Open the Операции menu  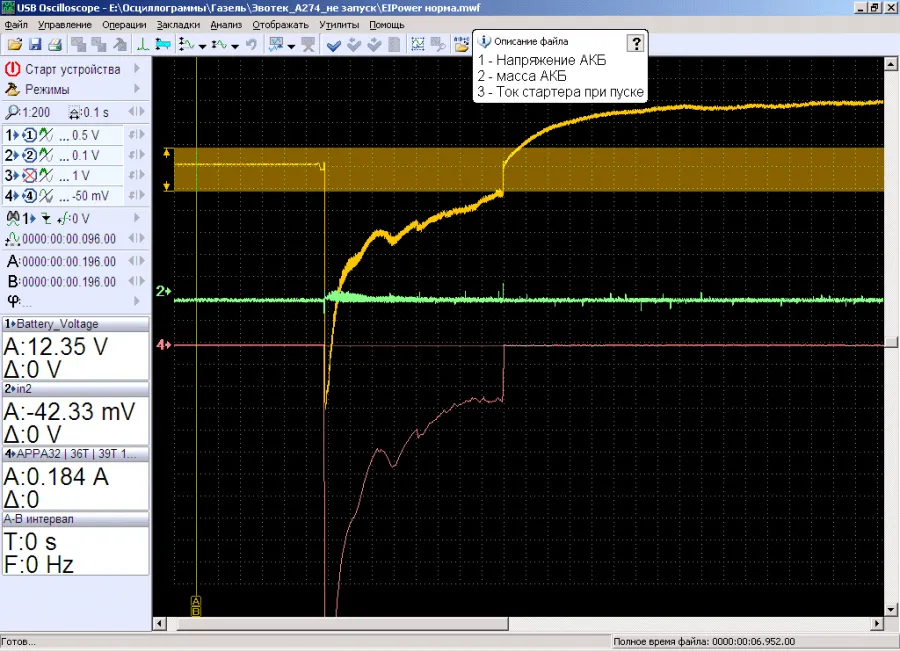pyautogui.click(x=125, y=25)
